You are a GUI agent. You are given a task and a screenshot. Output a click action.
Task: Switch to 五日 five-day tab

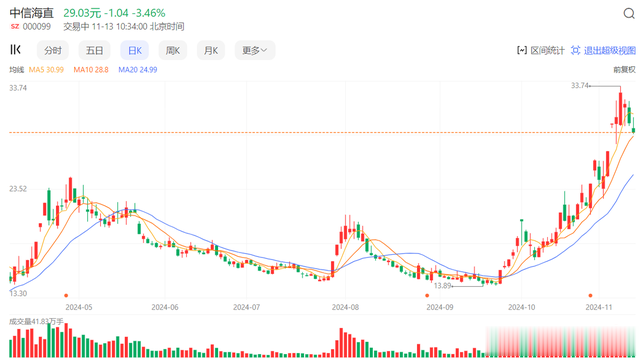94,51
